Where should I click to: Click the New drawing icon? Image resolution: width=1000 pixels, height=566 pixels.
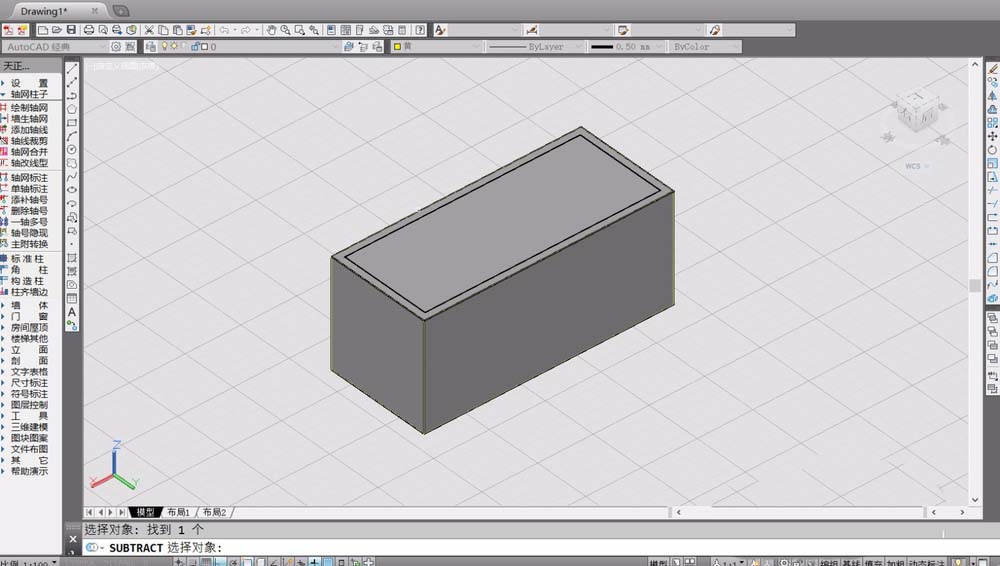tap(43, 30)
